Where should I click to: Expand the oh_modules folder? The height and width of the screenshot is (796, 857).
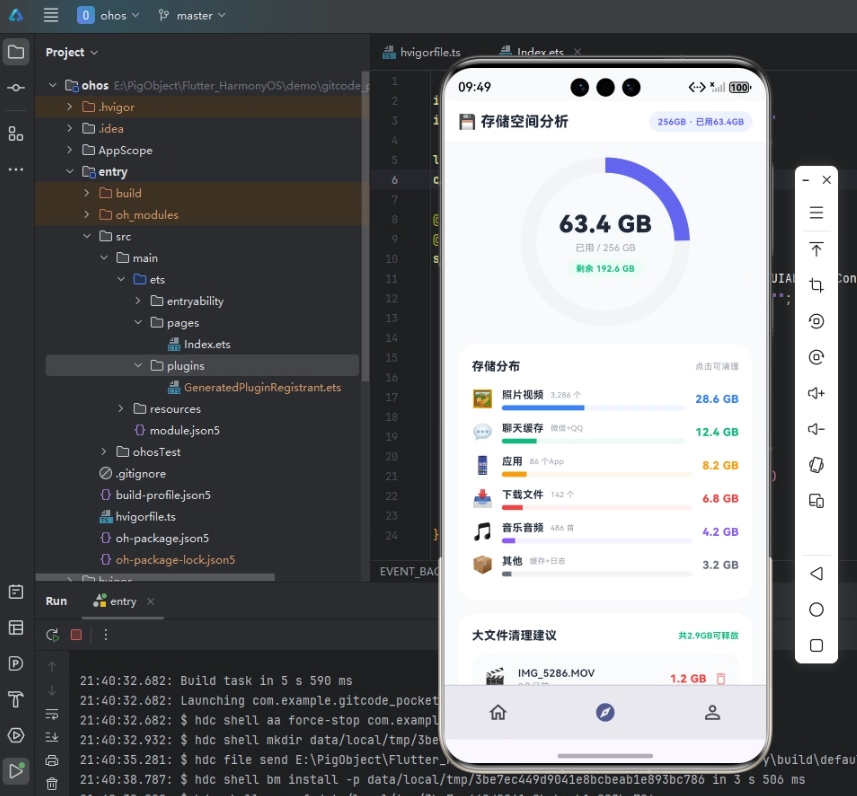[86, 215]
